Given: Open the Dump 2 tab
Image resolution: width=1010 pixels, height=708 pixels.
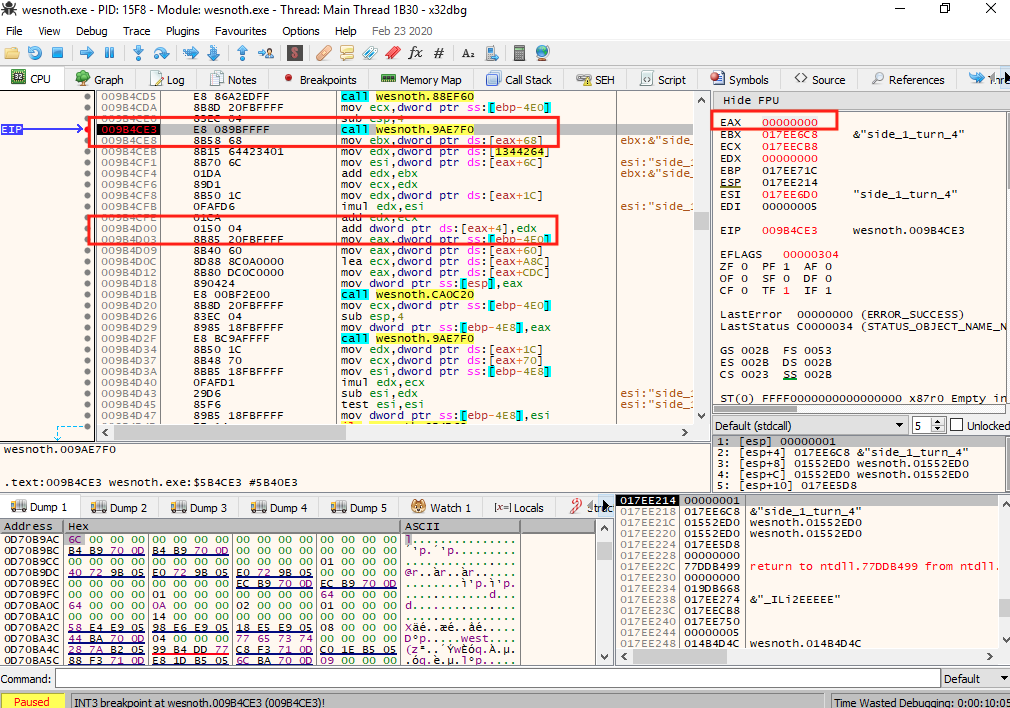Looking at the screenshot, I should tap(120, 508).
